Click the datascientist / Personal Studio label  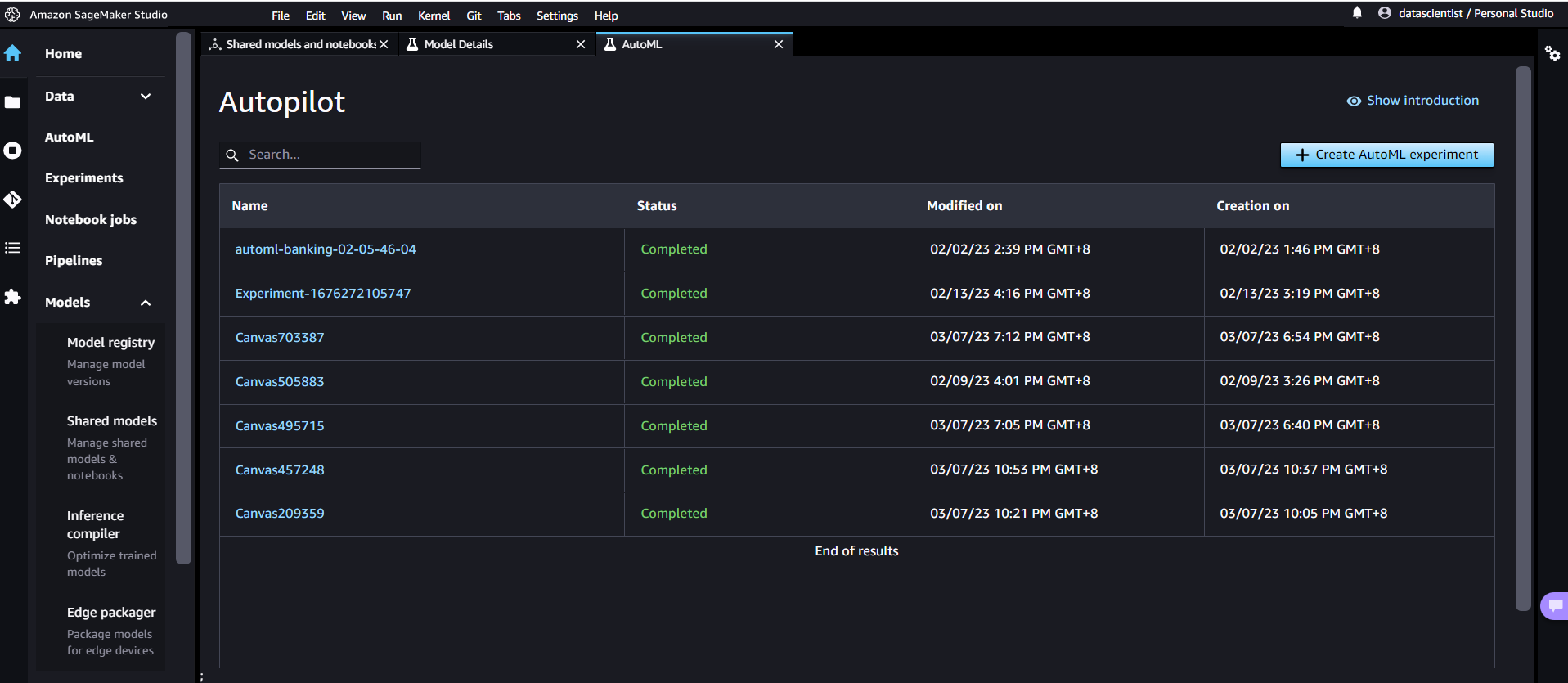(1476, 13)
